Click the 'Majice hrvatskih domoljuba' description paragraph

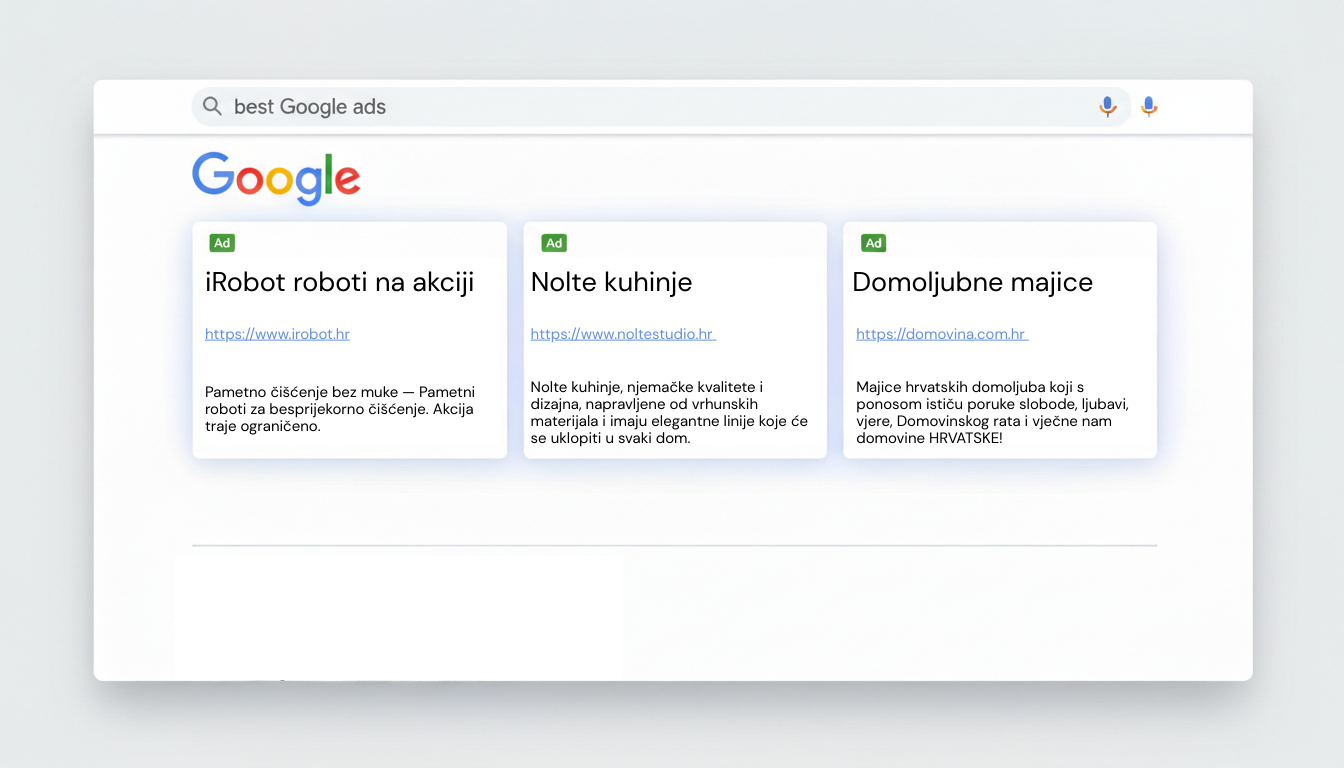992,412
